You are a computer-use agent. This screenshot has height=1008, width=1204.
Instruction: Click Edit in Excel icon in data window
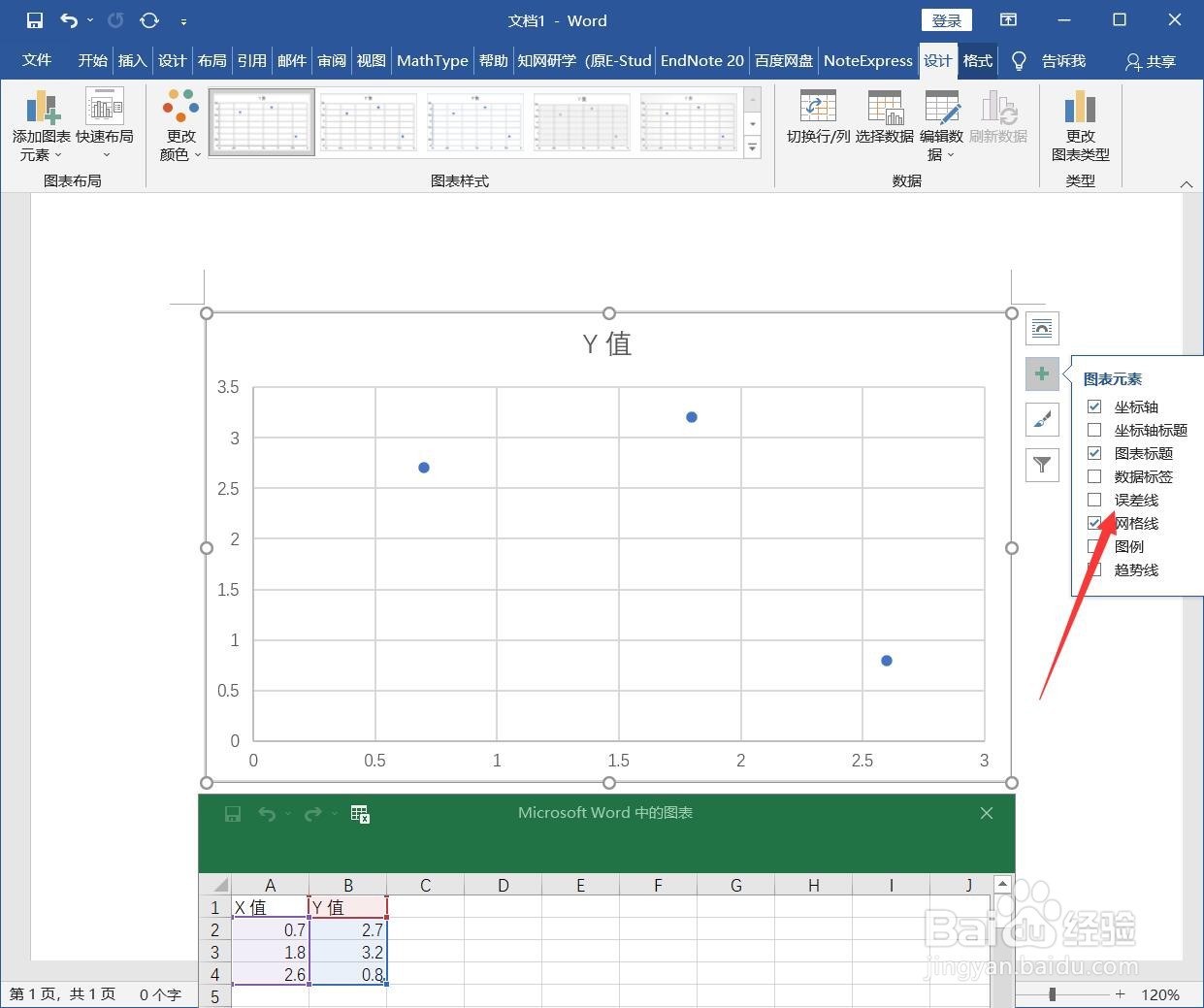tap(360, 814)
